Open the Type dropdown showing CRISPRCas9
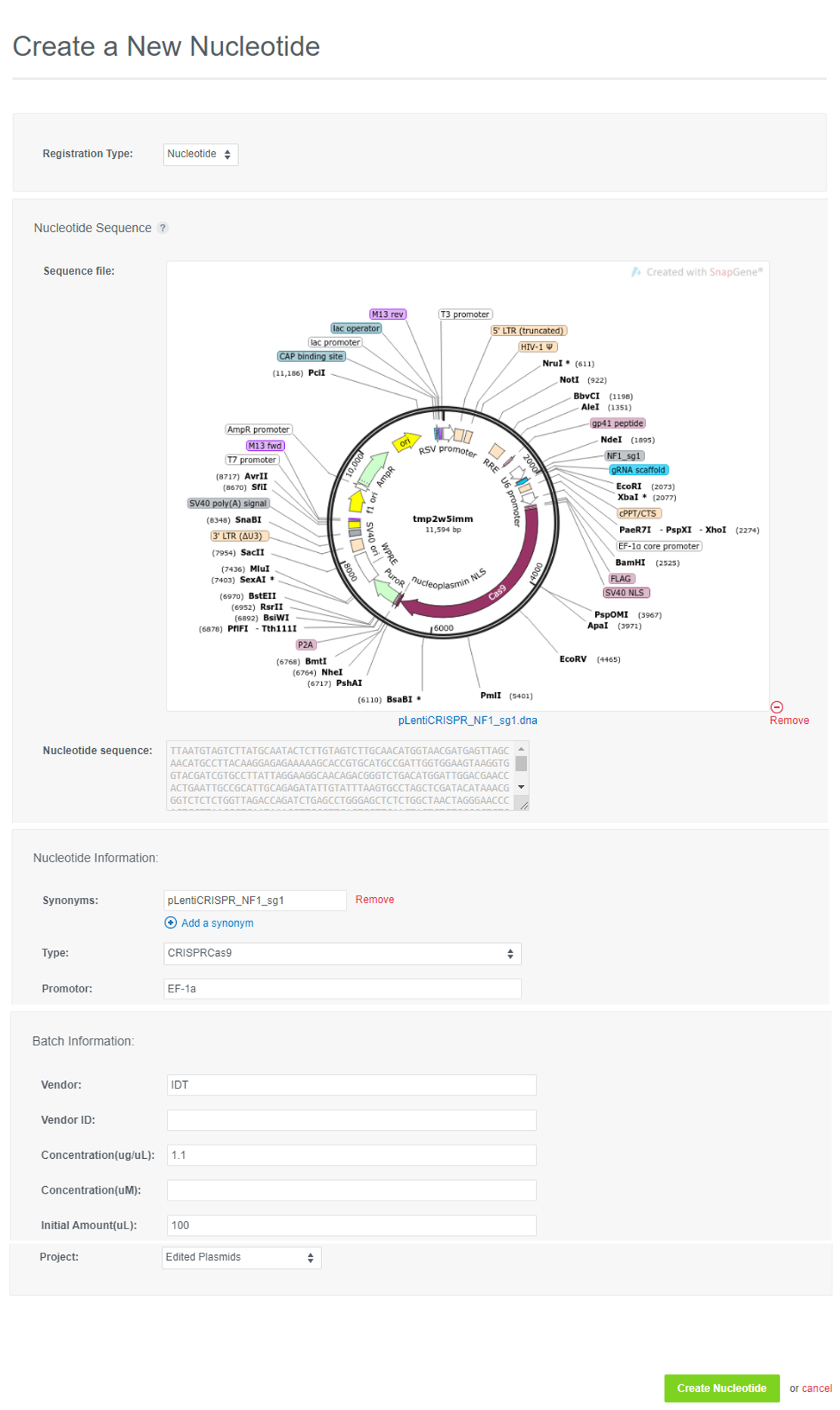This screenshot has height=1410, width=840. coord(343,953)
